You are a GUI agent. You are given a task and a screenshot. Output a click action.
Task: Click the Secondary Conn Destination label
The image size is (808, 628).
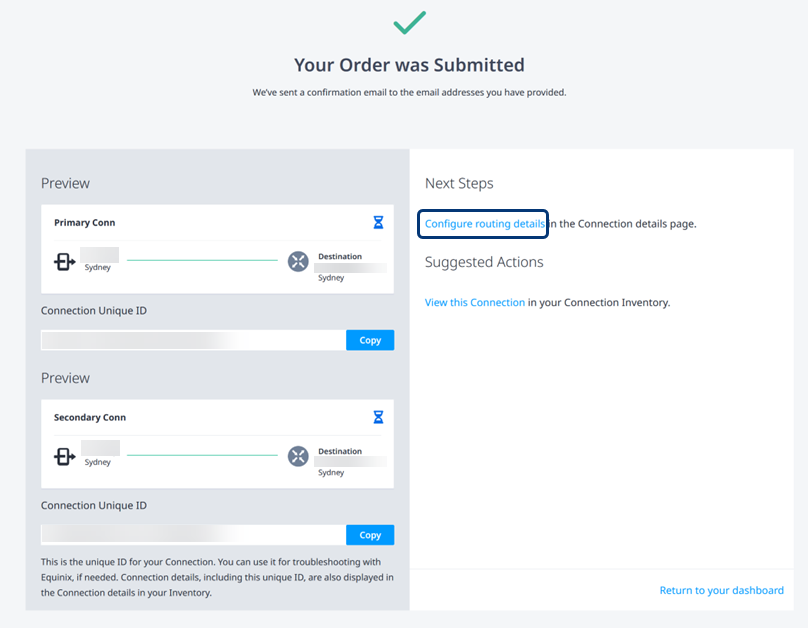click(340, 451)
